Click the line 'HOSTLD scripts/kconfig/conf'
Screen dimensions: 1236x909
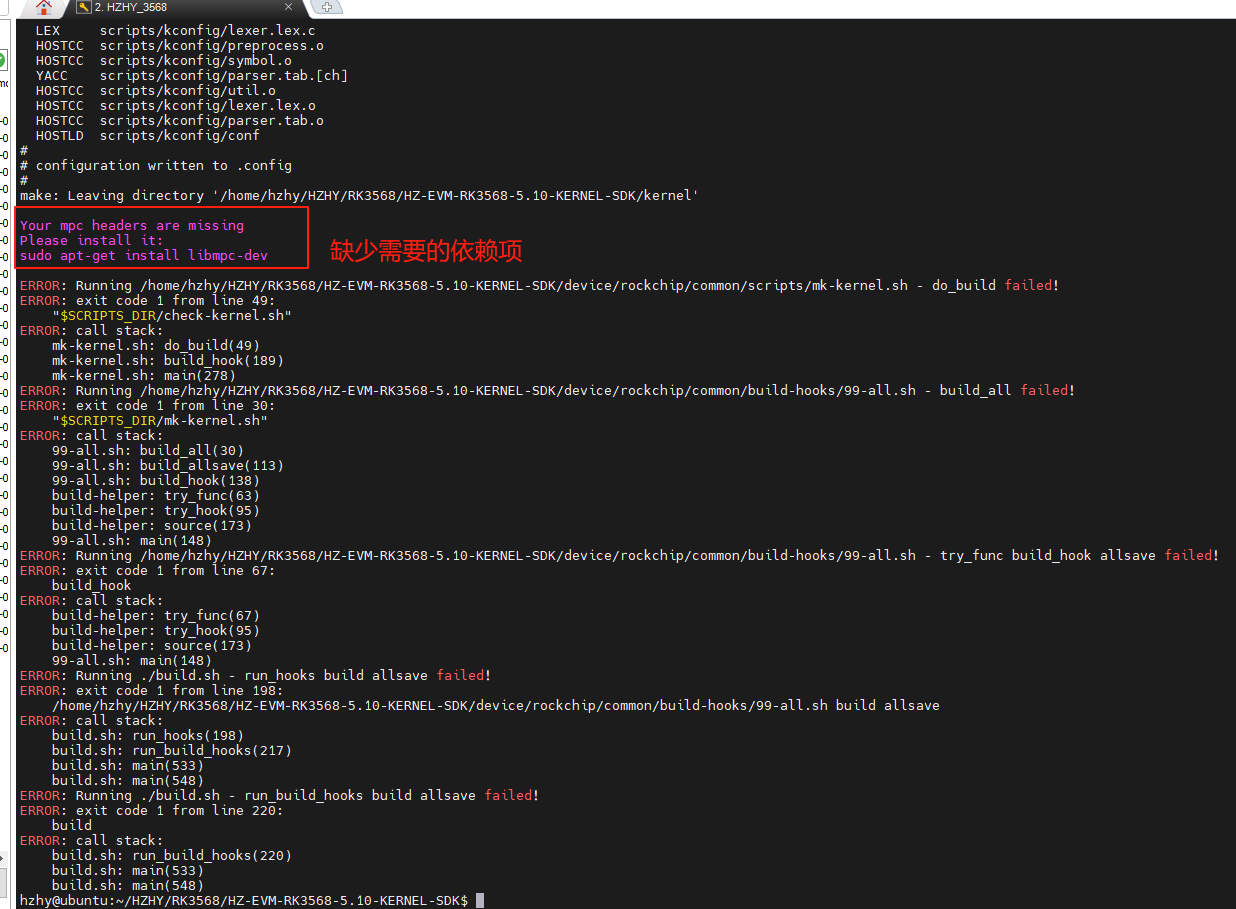(147, 136)
